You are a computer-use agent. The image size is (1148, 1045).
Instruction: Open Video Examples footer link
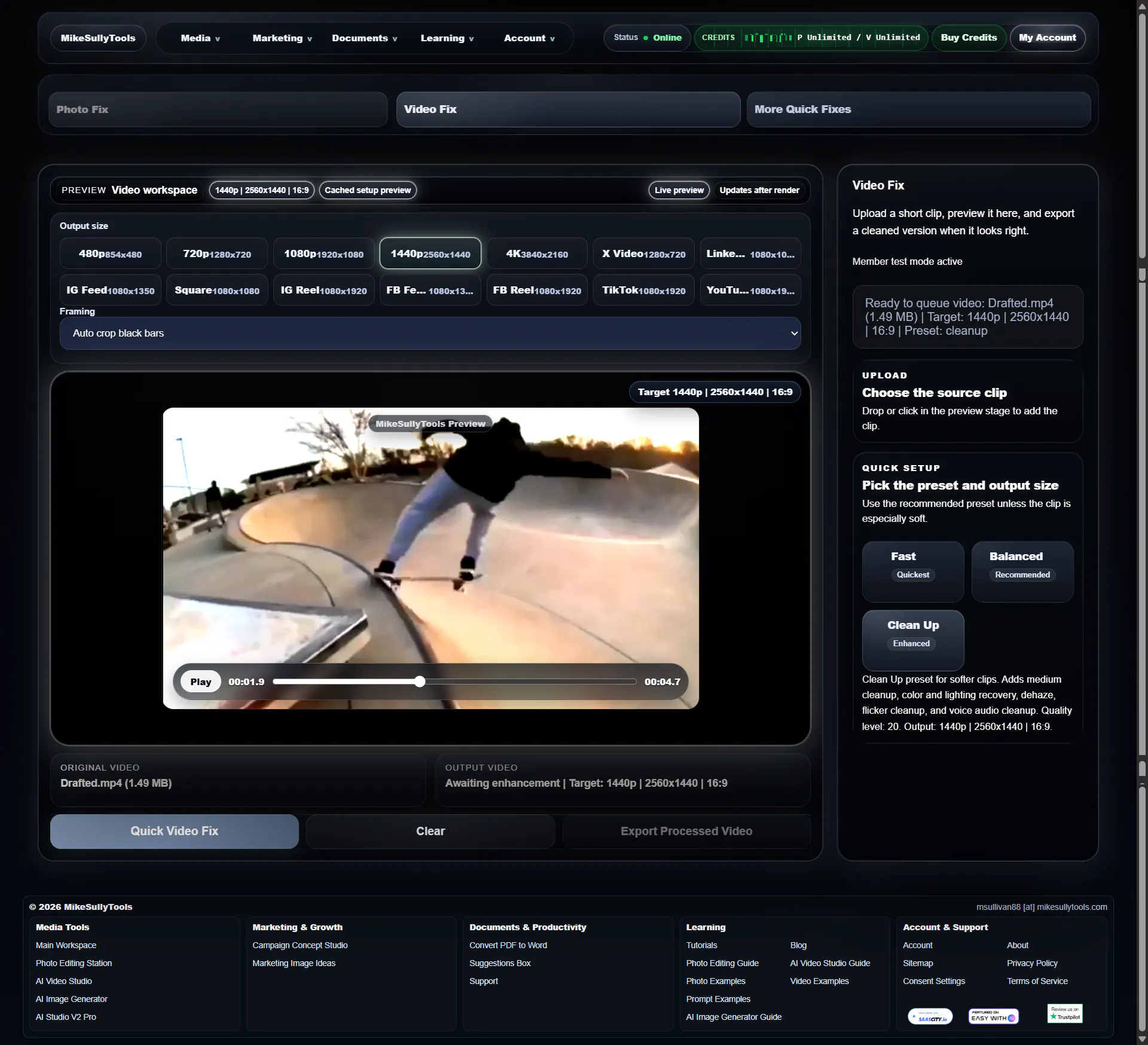coord(819,981)
